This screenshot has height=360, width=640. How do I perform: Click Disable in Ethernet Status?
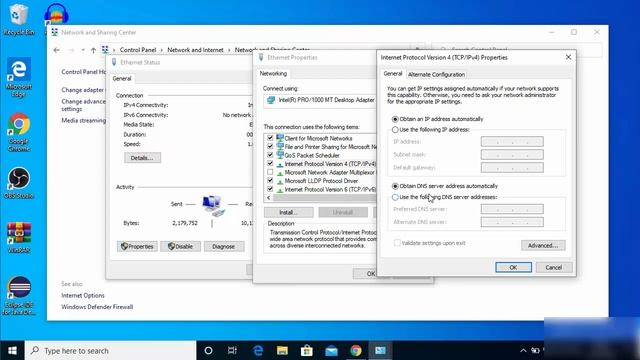(180, 247)
